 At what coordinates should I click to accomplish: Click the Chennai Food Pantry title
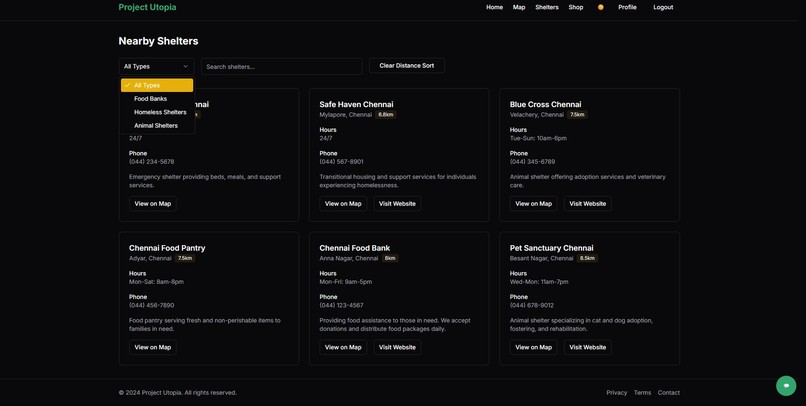(167, 248)
